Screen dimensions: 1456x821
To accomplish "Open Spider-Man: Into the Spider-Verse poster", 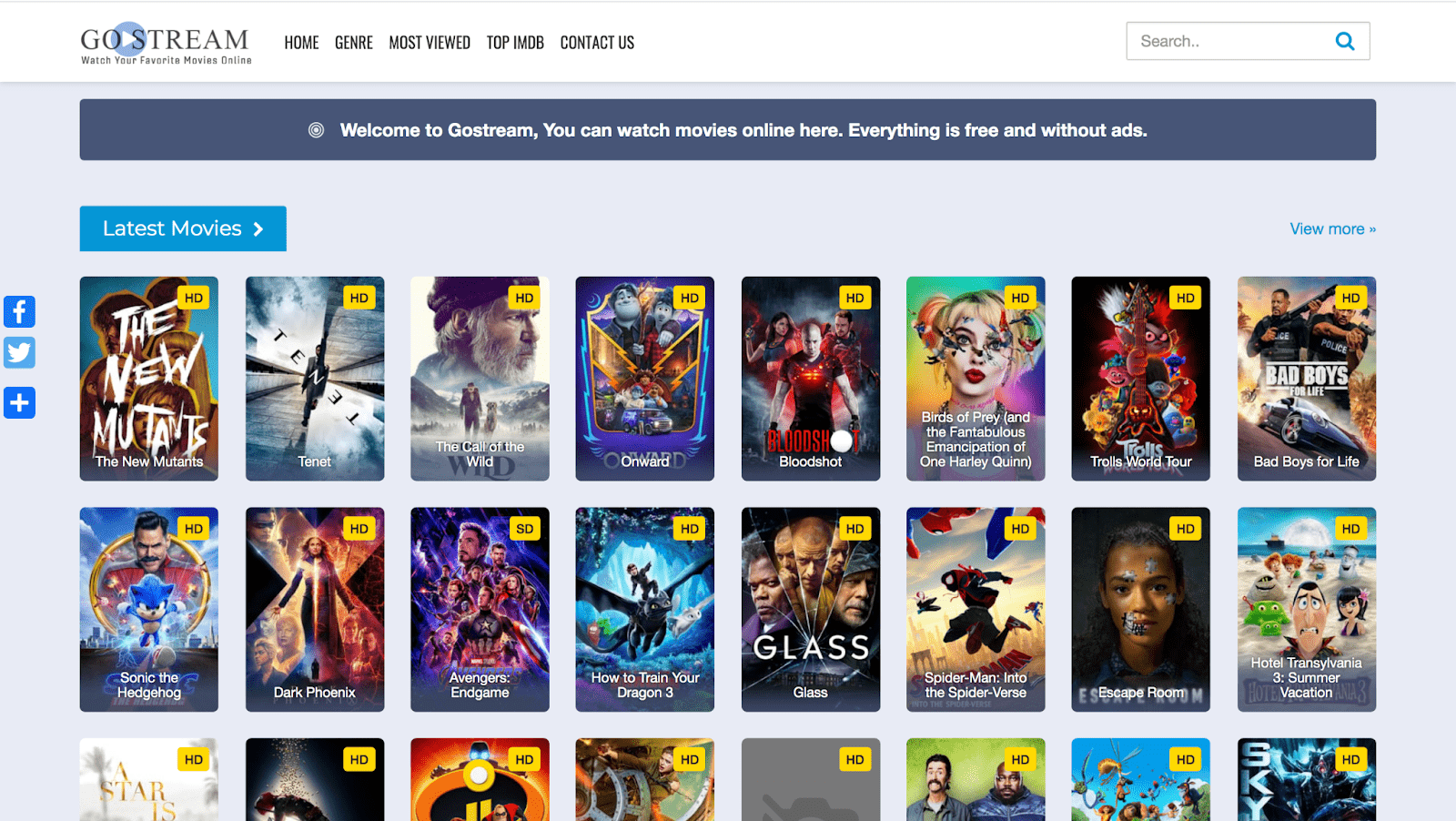I will click(x=976, y=610).
